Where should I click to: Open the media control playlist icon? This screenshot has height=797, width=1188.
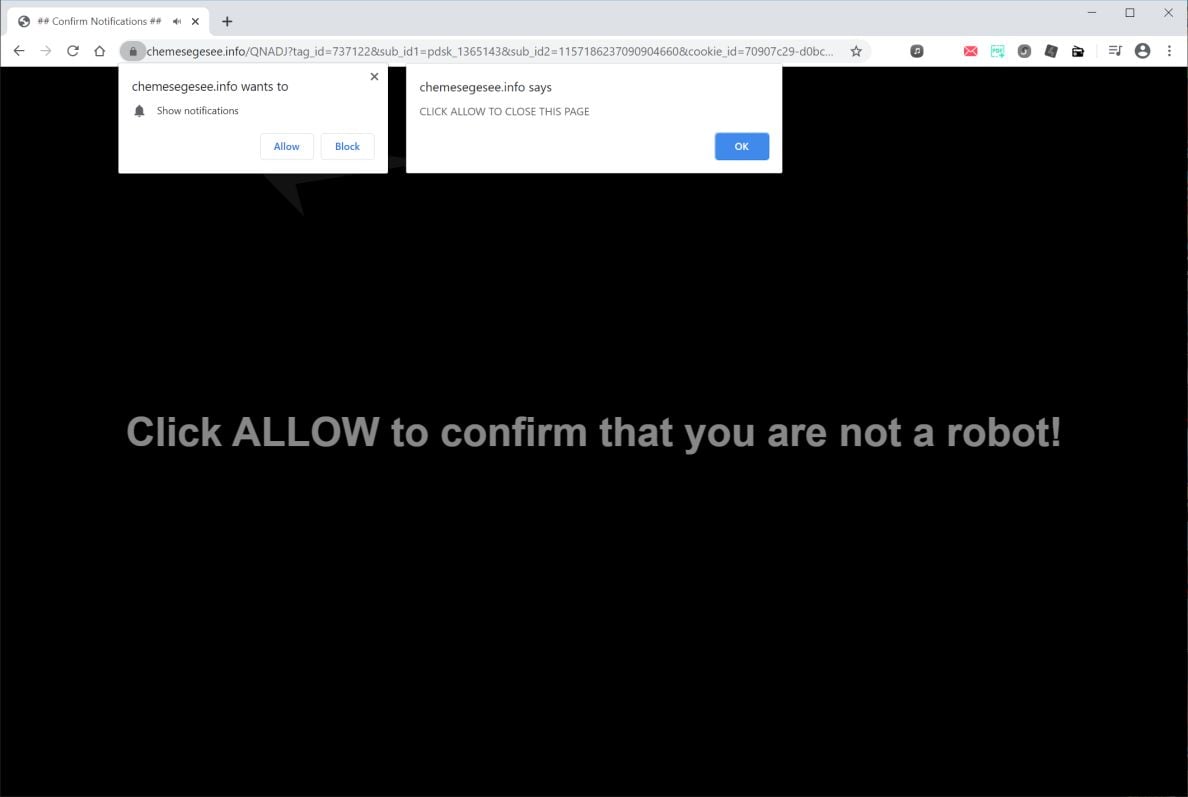tap(1115, 51)
